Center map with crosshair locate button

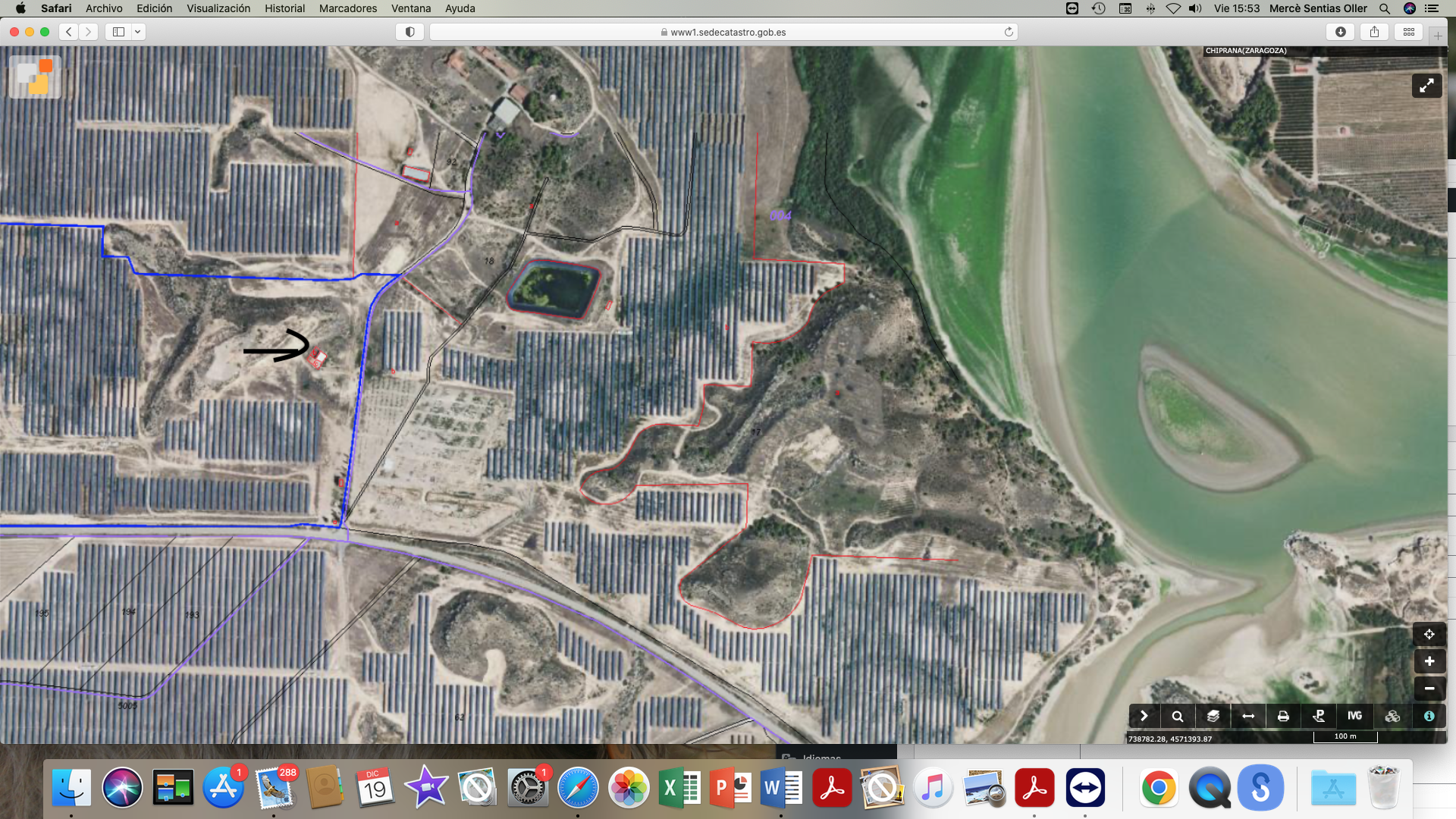pos(1429,634)
